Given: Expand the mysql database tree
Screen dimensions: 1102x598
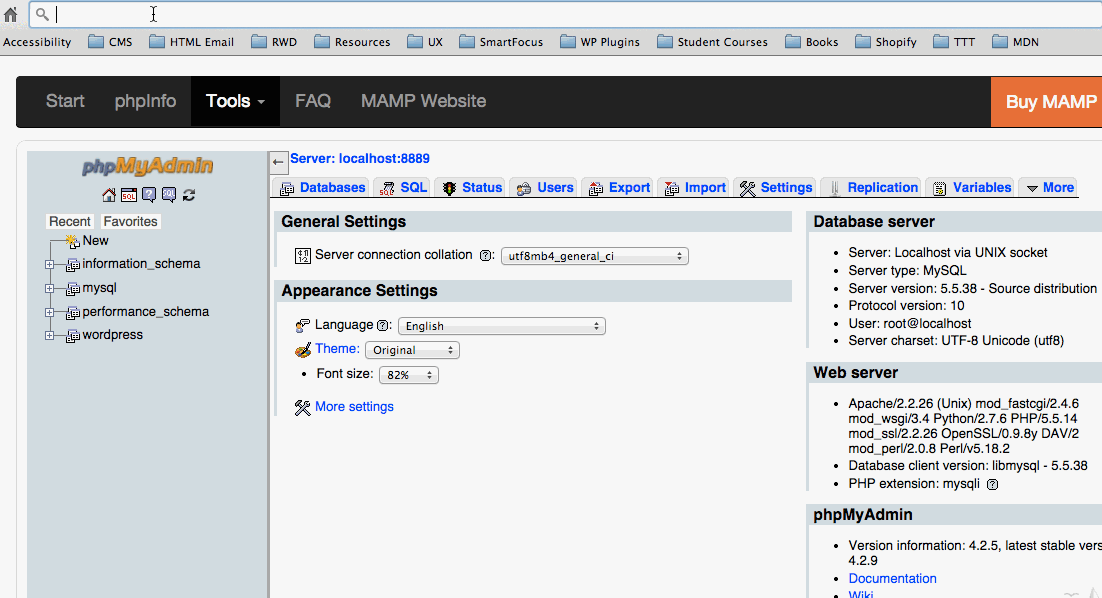Looking at the screenshot, I should (x=49, y=289).
